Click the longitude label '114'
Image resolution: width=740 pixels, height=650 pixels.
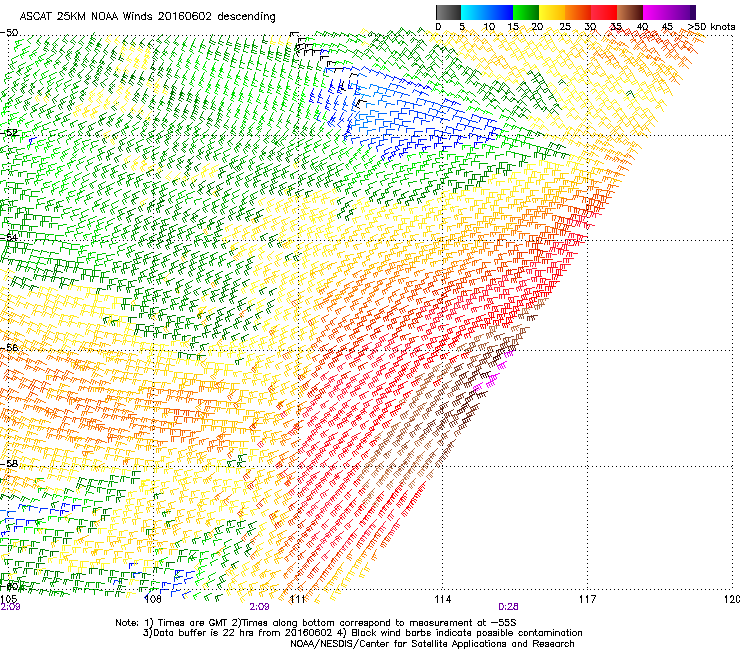(442, 599)
